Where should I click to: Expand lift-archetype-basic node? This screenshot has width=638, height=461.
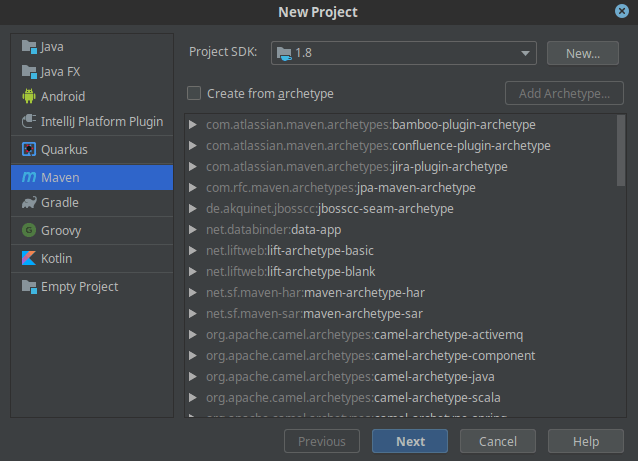click(193, 251)
